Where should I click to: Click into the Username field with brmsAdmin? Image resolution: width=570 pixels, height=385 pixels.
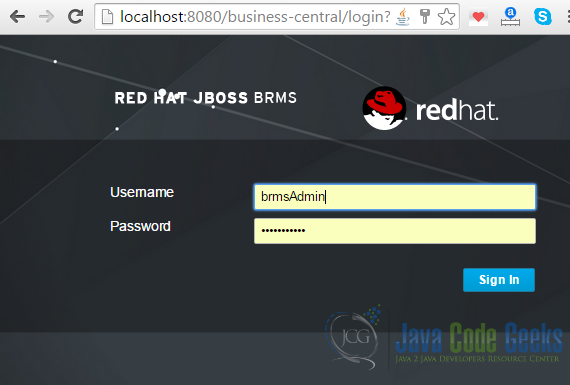click(x=395, y=197)
